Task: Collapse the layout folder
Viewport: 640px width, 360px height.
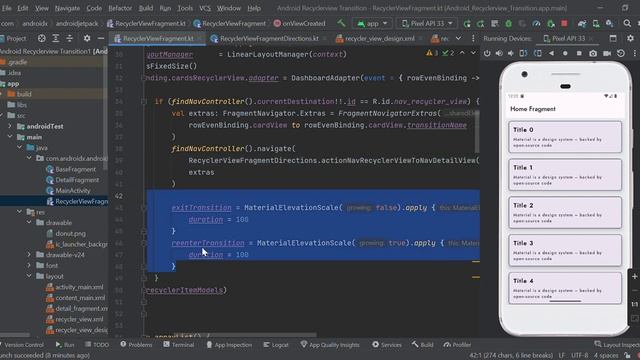Action: [x=29, y=276]
